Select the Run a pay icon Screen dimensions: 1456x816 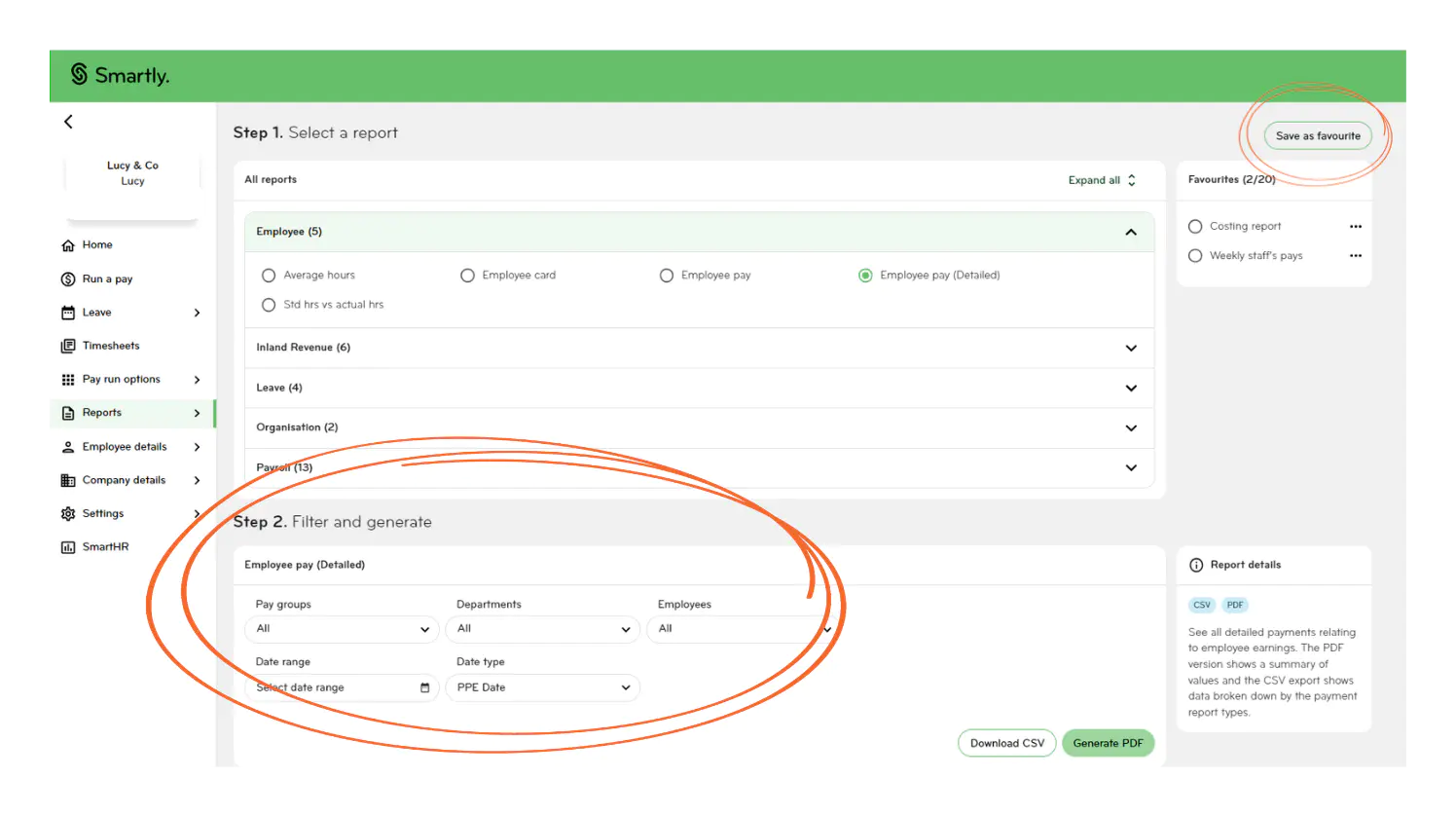coord(67,278)
